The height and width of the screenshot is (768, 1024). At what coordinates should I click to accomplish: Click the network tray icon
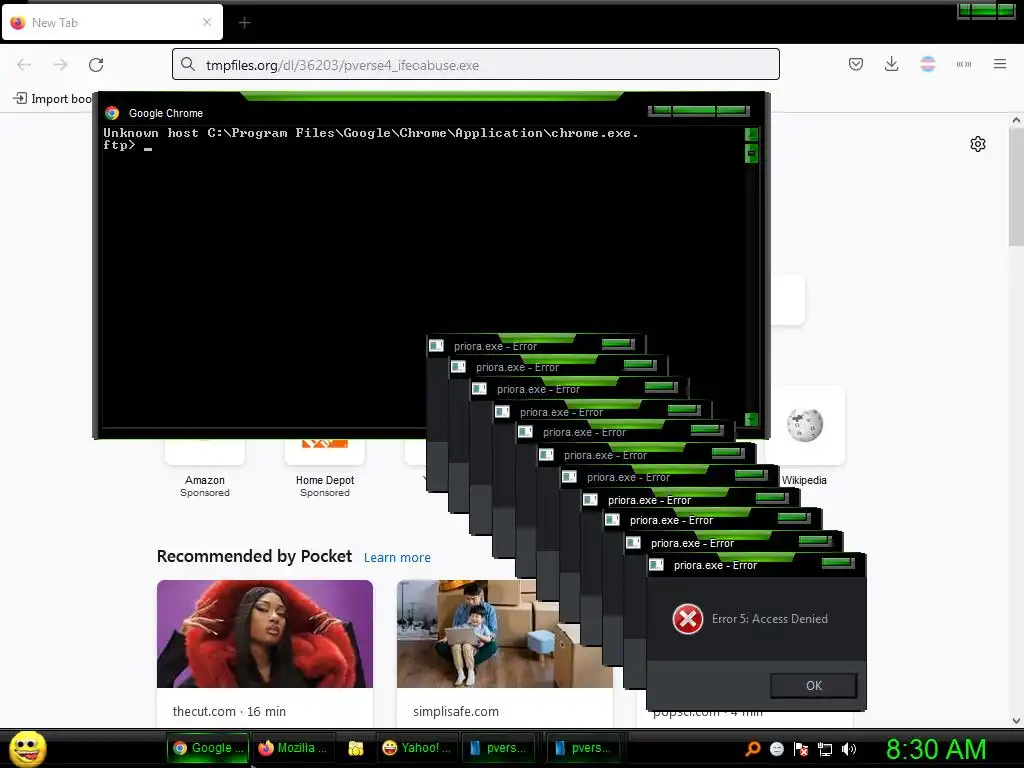coord(825,749)
